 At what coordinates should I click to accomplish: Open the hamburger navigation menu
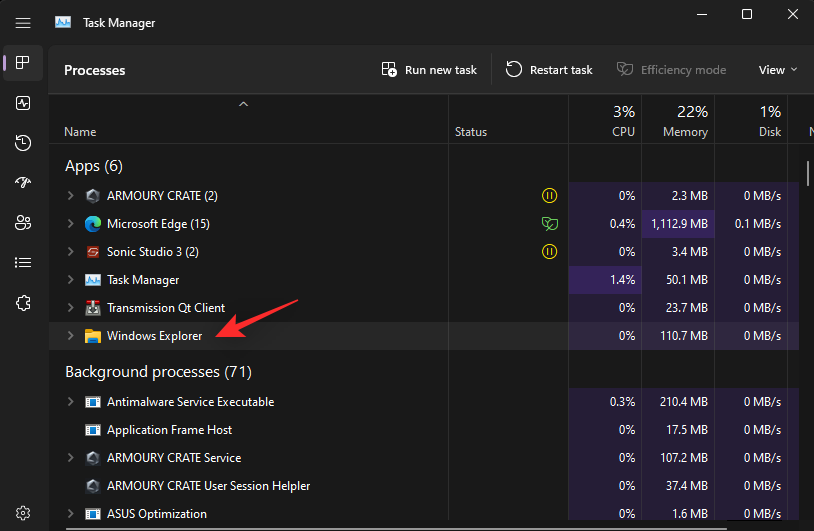(x=23, y=22)
